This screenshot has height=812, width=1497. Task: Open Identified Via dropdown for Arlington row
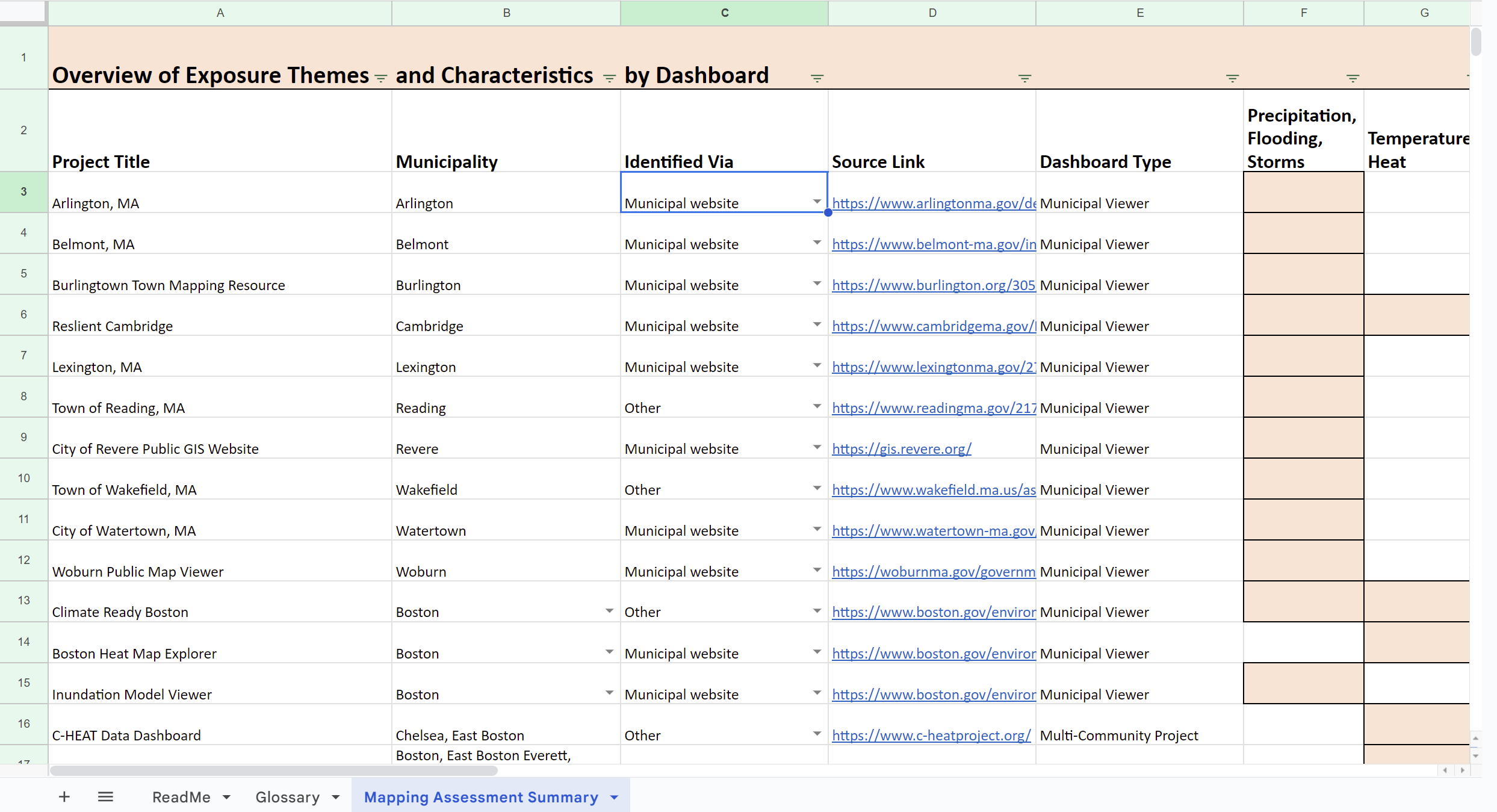click(x=817, y=202)
